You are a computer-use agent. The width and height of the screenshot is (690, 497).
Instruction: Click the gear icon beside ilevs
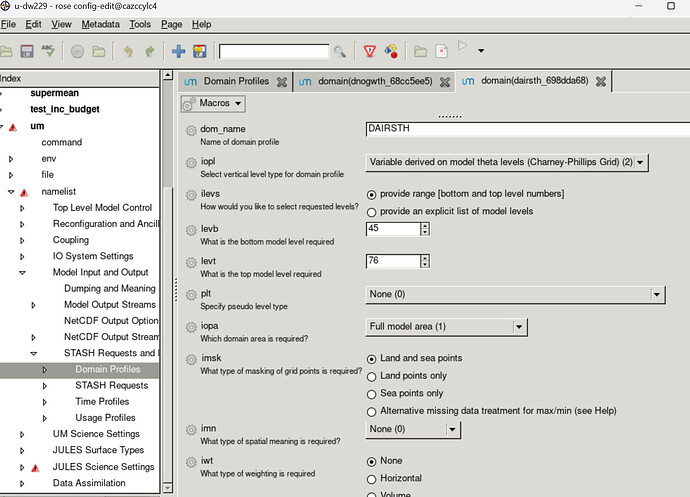click(x=191, y=195)
